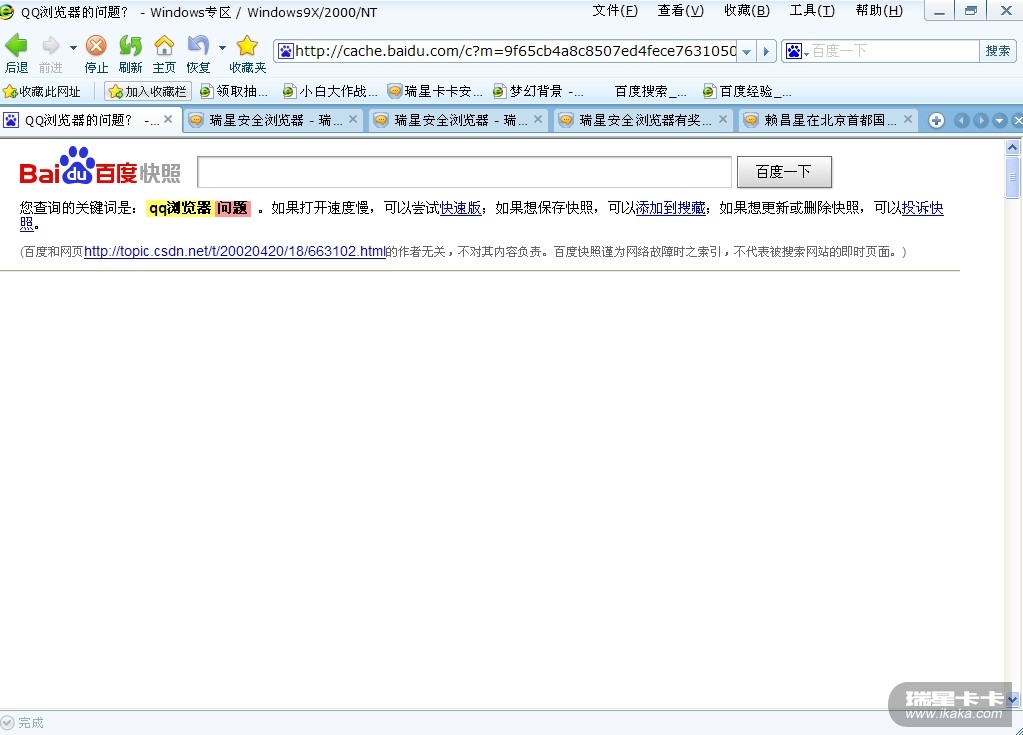Click the vertical scrollbar thumb
1023x735 pixels.
pyautogui.click(x=1013, y=177)
